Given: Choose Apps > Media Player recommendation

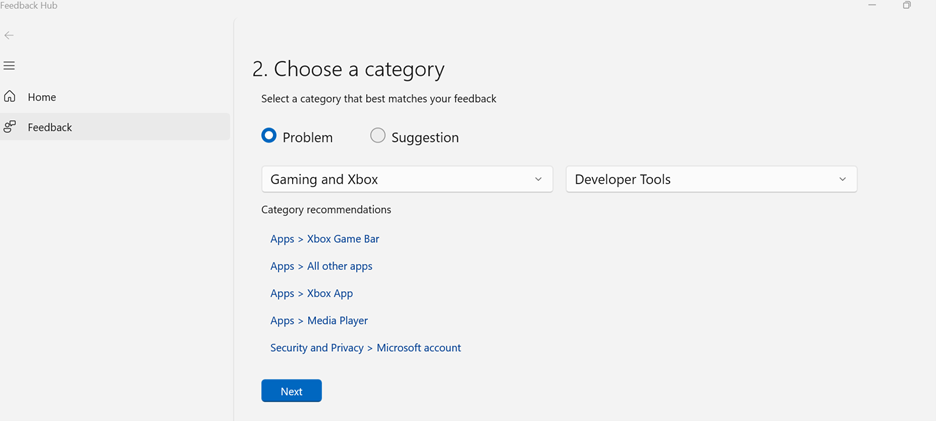Looking at the screenshot, I should 319,321.
